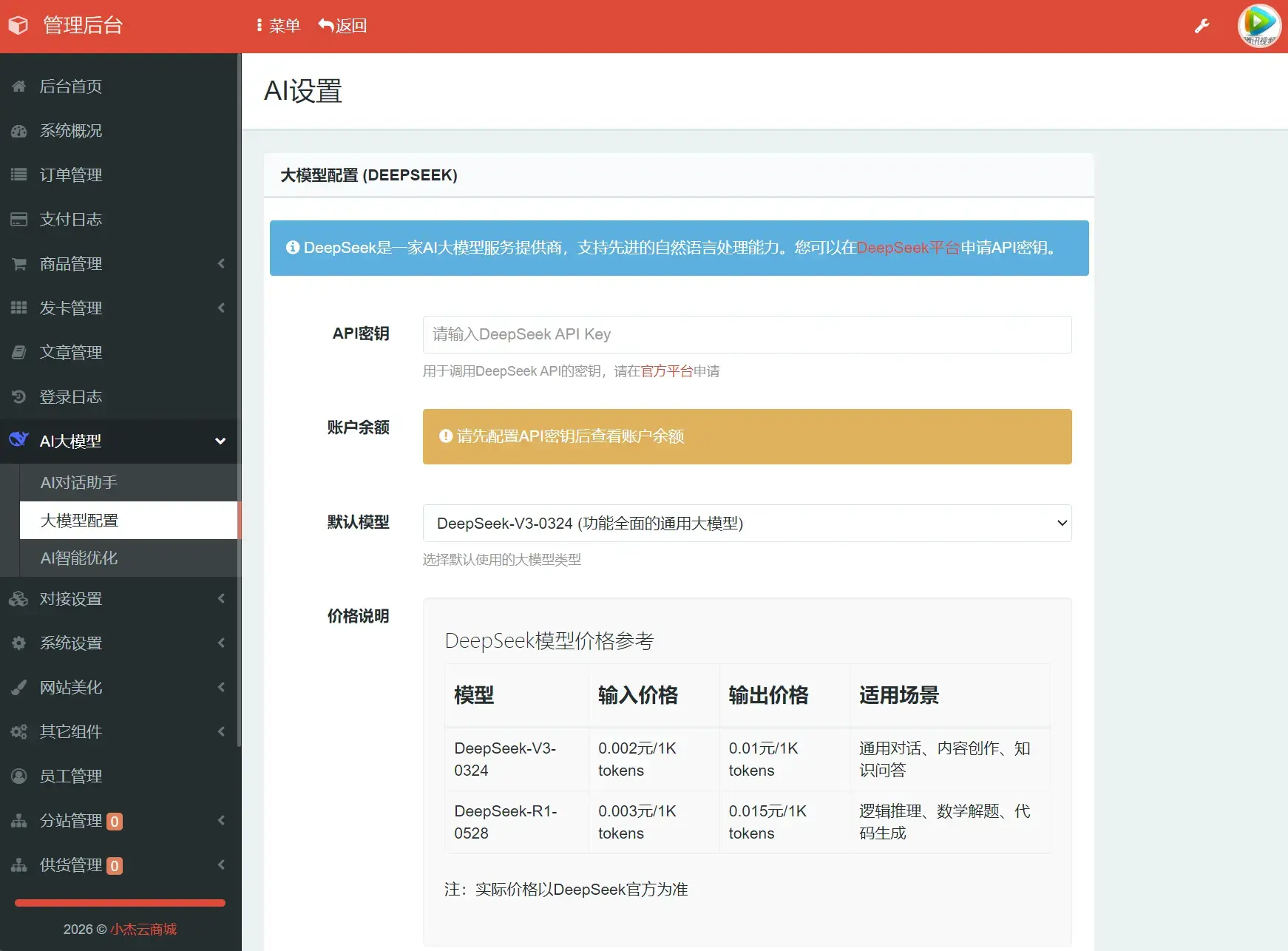Click the 后台首页 home icon

point(18,87)
